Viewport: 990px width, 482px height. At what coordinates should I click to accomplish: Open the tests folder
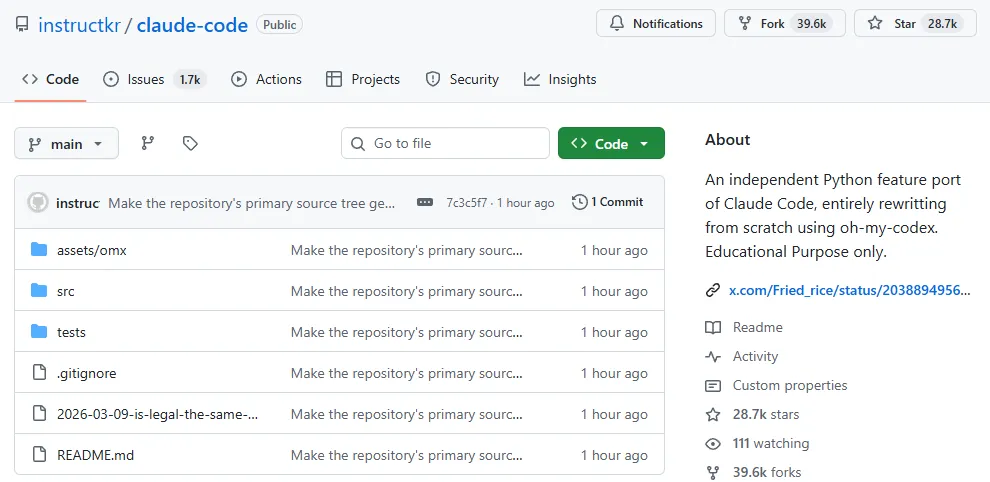(71, 332)
